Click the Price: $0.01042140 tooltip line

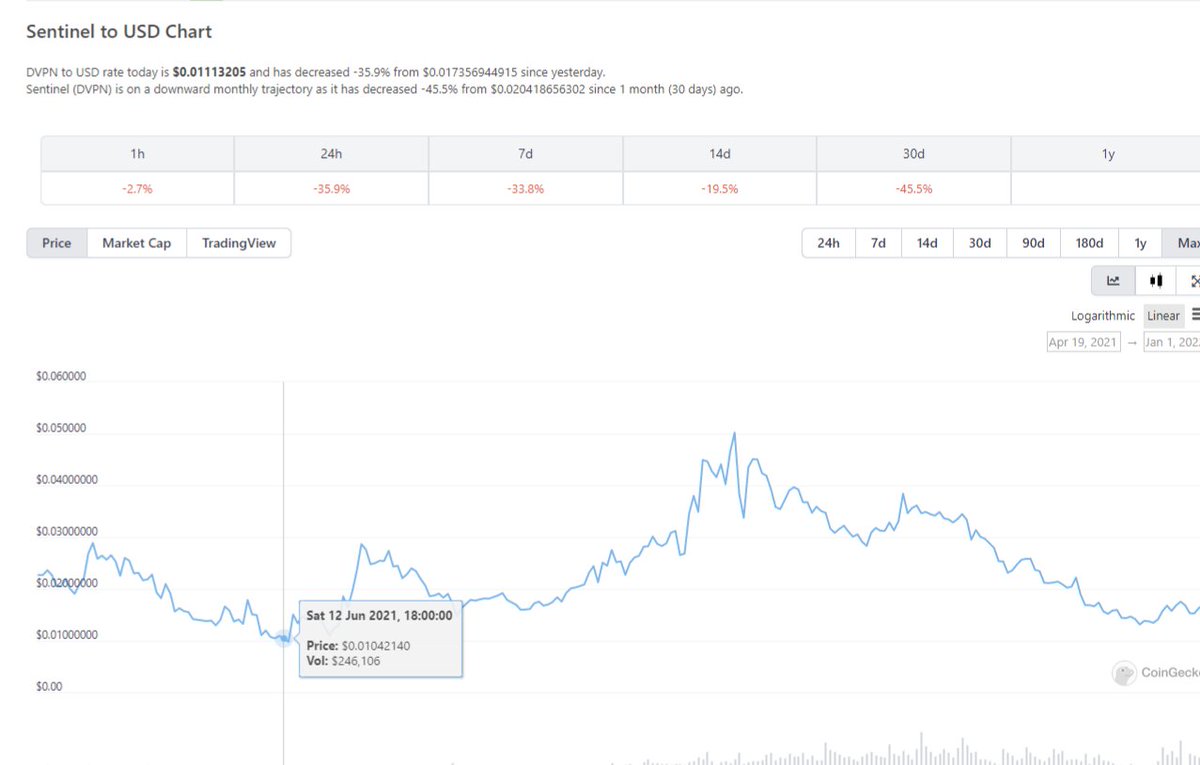(358, 646)
